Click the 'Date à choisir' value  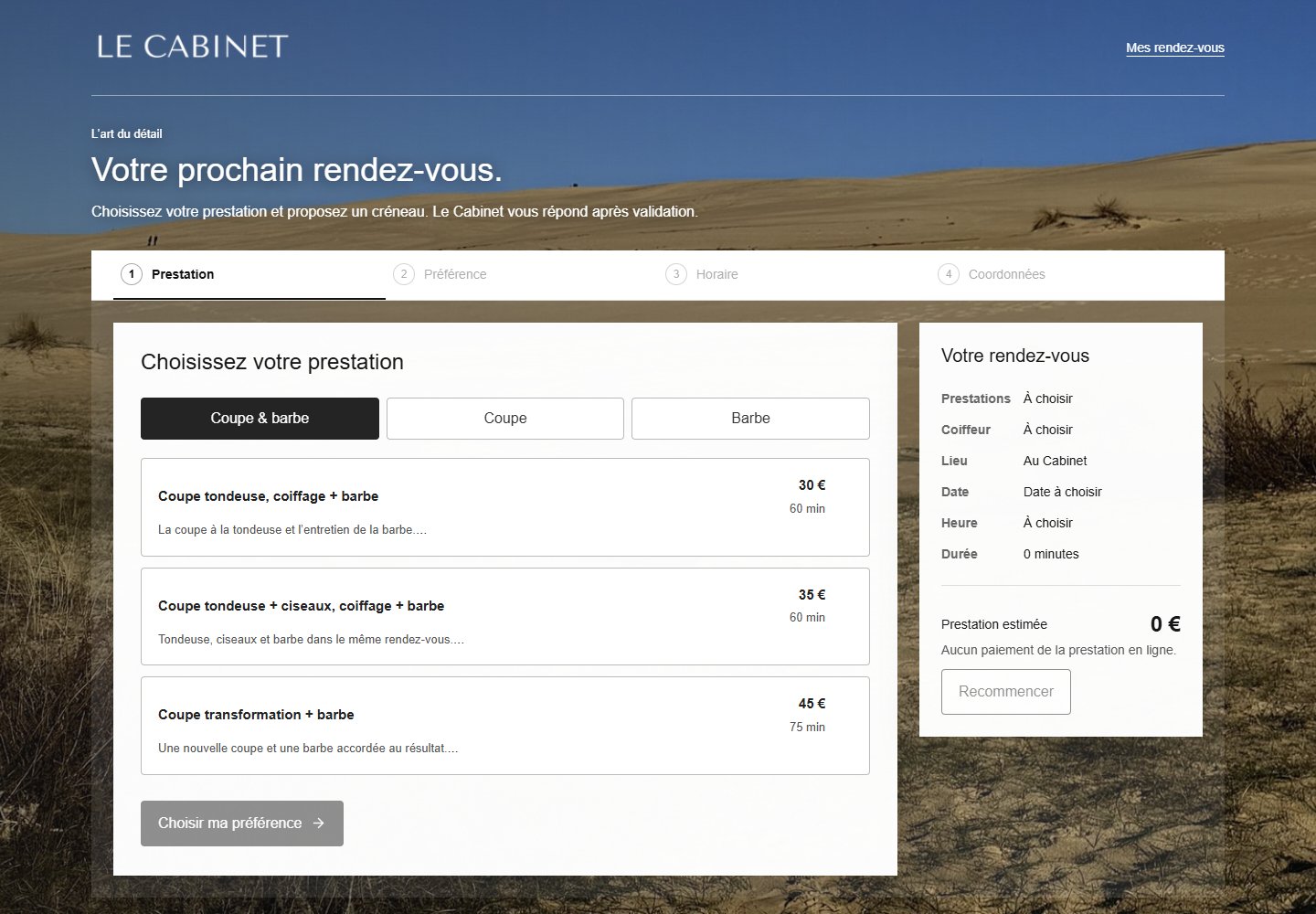point(1063,493)
